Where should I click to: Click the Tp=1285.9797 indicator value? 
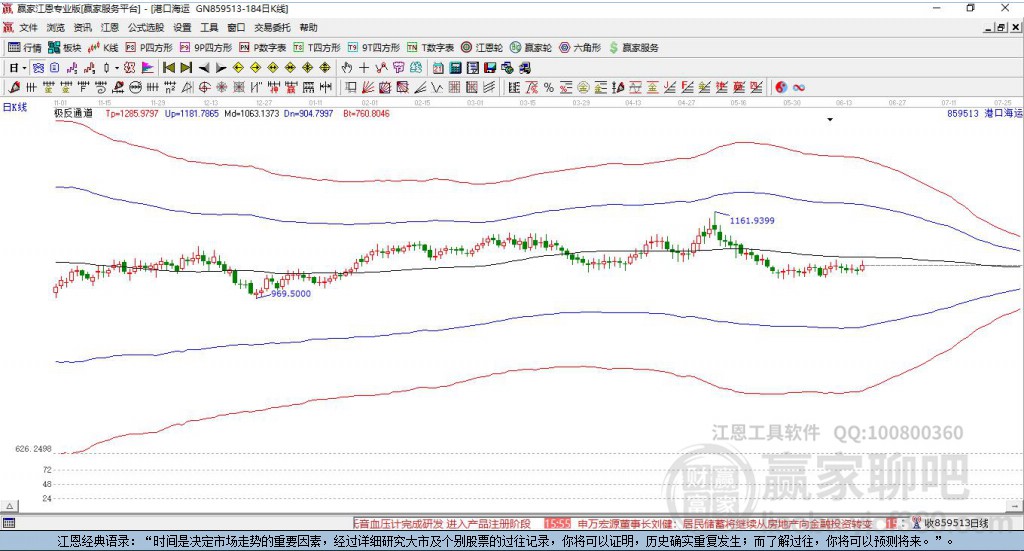click(132, 114)
